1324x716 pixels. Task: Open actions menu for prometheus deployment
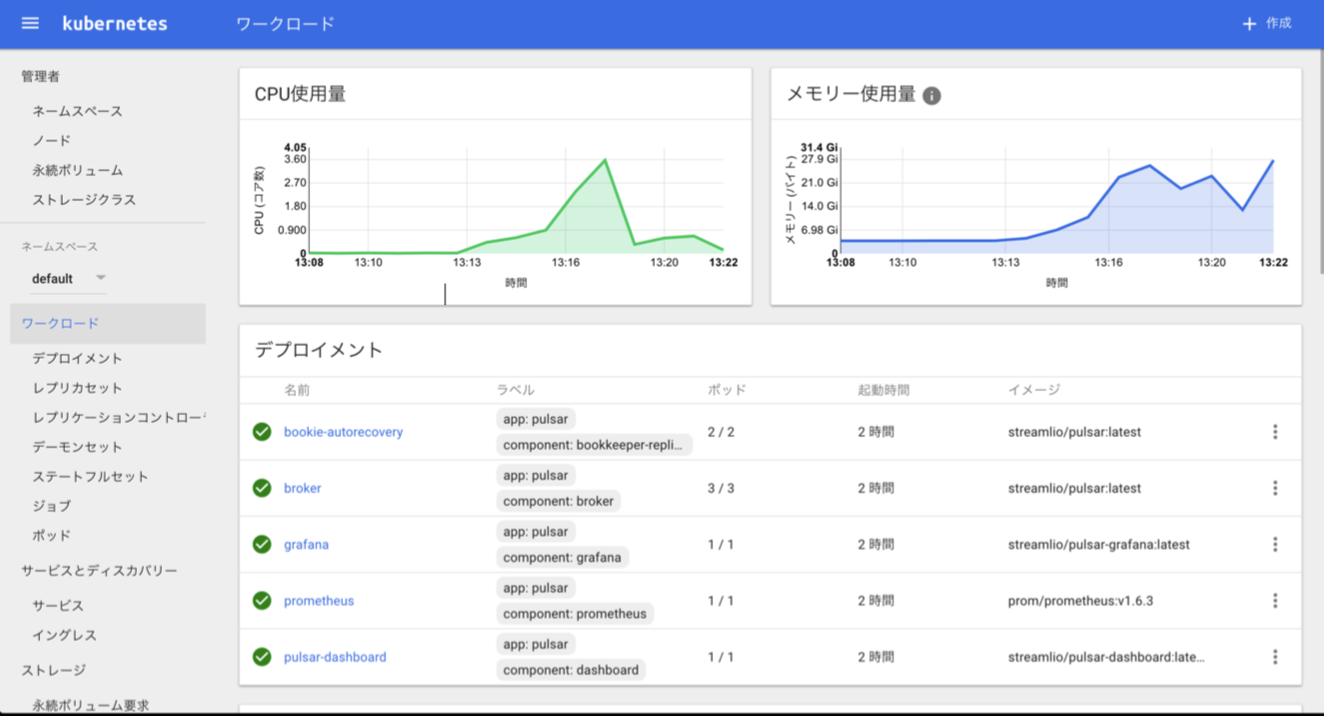[1275, 600]
